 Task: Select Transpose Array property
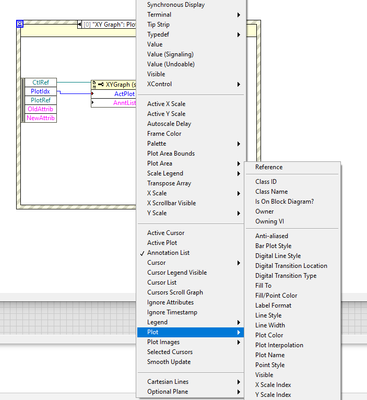coord(191,183)
